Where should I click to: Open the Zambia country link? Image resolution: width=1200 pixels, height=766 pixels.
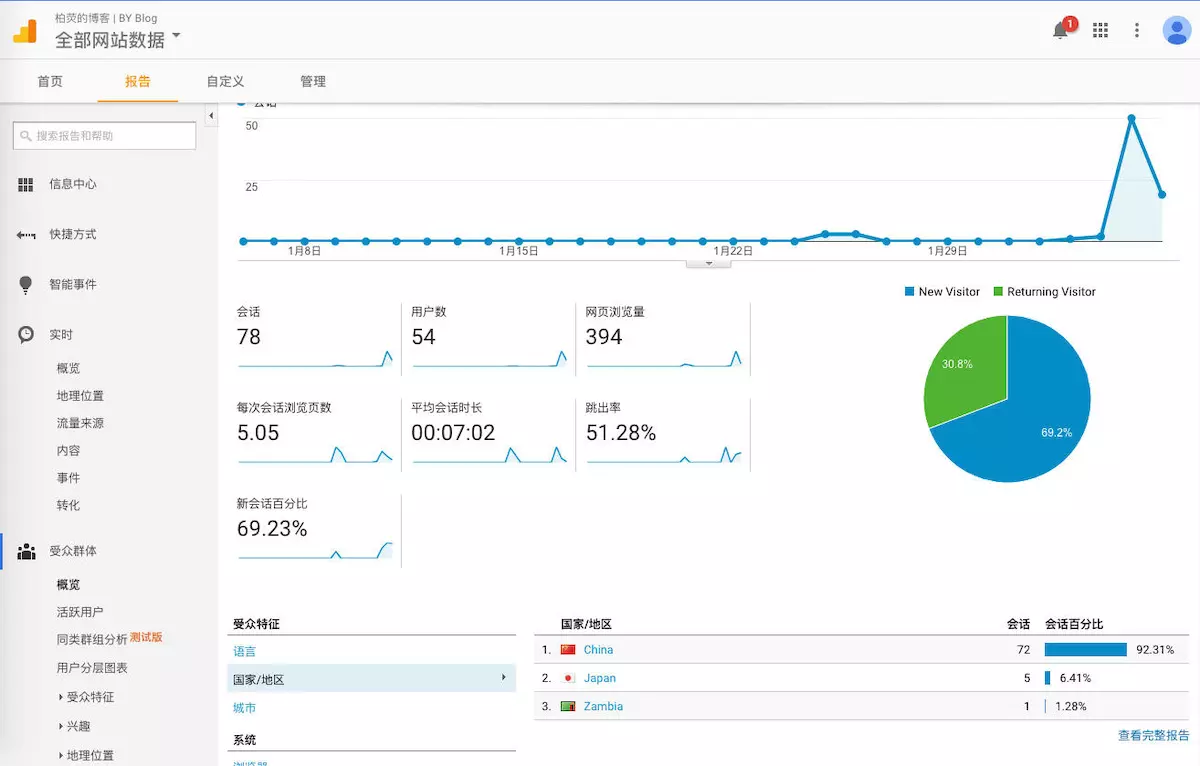click(603, 706)
